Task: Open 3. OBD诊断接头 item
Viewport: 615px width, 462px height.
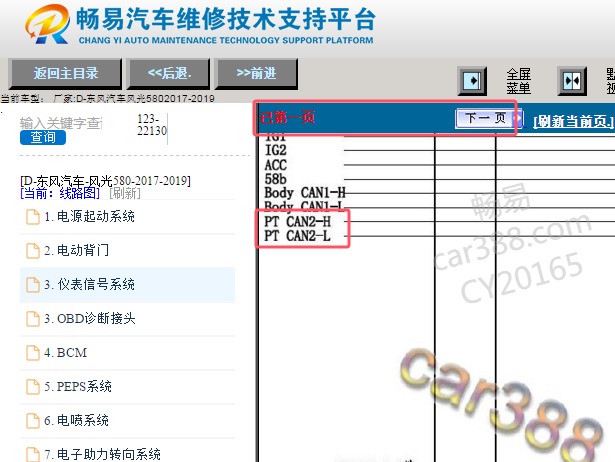Action: pos(127,318)
